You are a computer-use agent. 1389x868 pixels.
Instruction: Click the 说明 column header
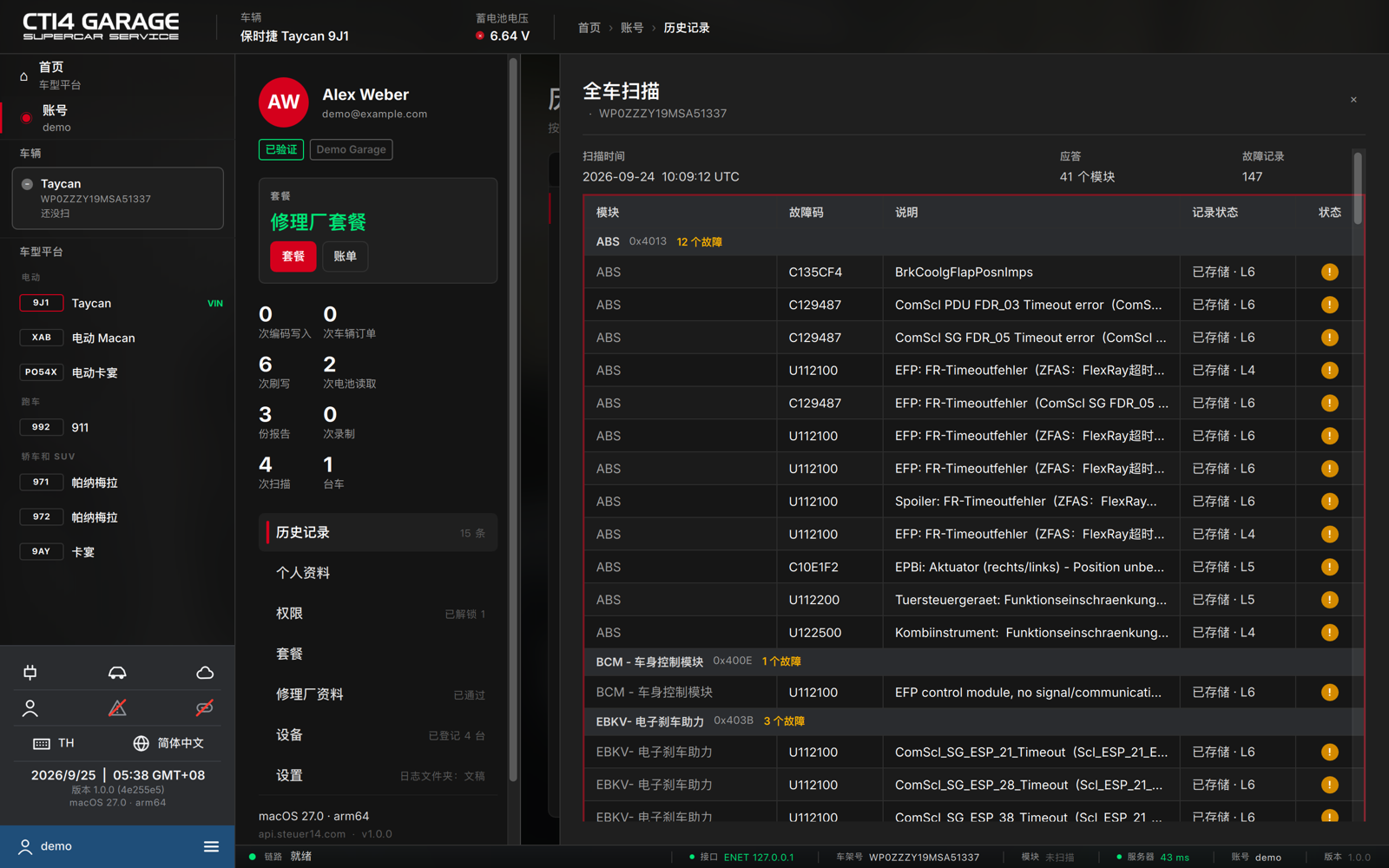point(906,213)
